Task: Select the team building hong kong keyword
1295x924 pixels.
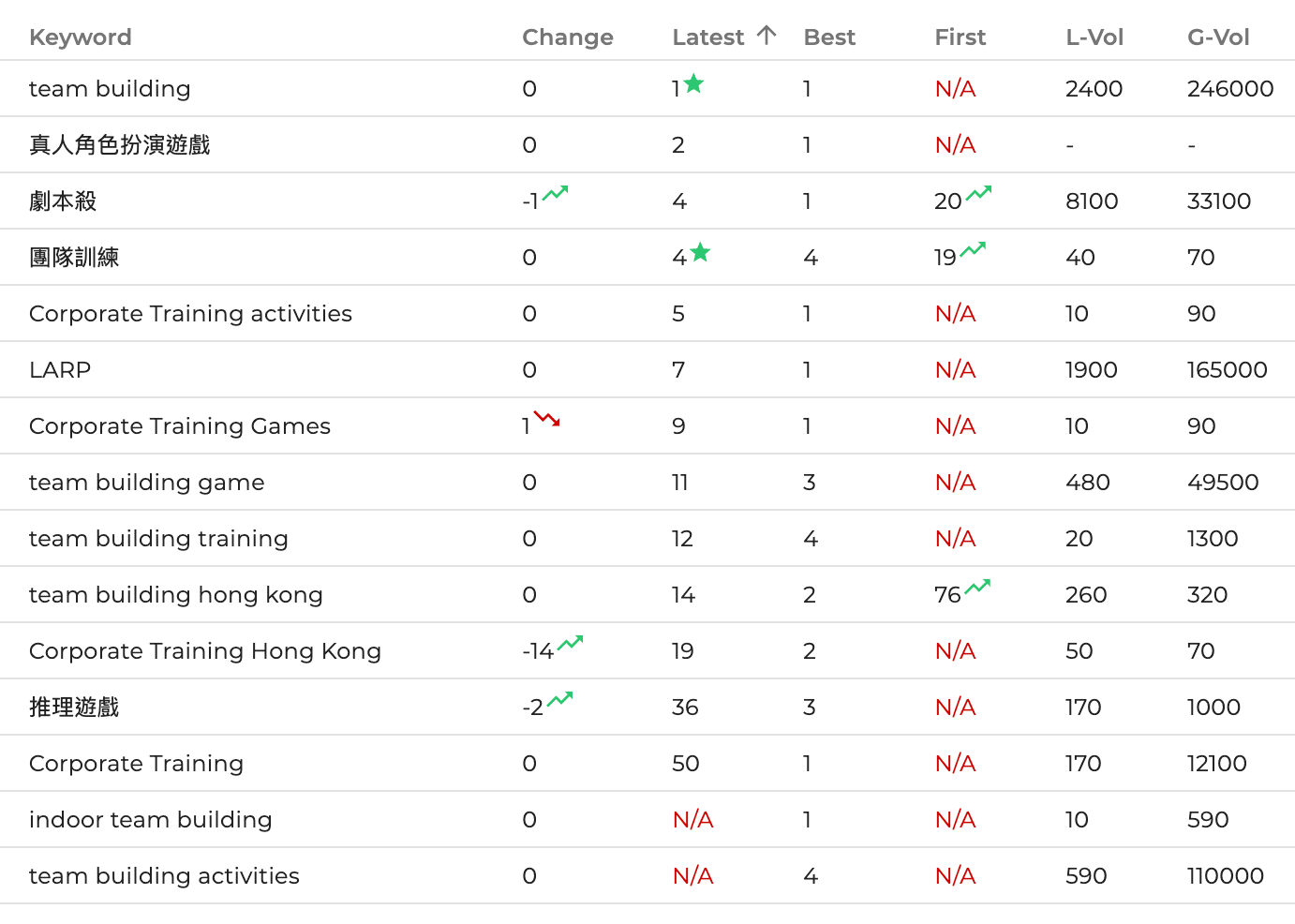Action: coord(175,595)
